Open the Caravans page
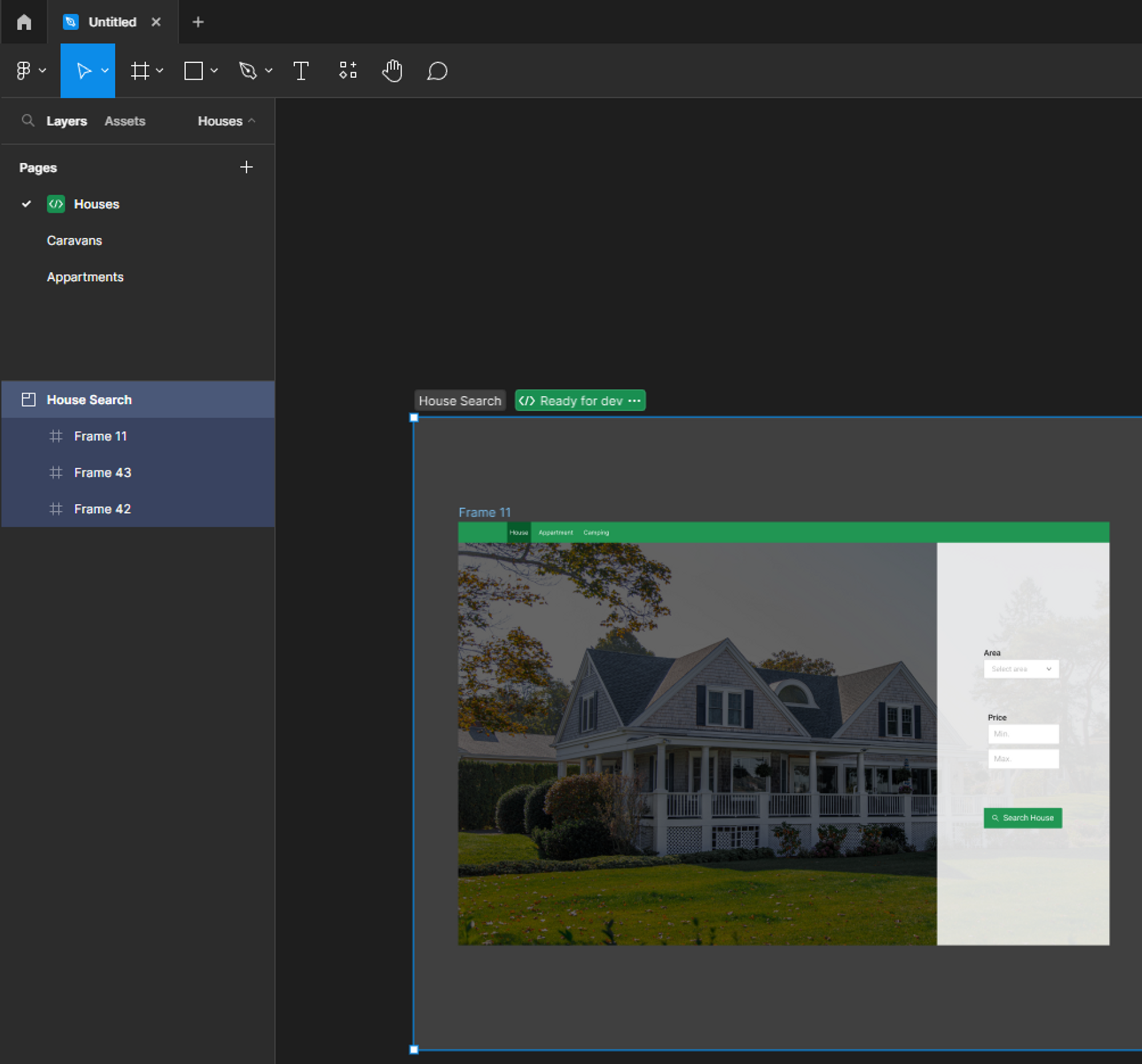The image size is (1142, 1064). (x=74, y=240)
